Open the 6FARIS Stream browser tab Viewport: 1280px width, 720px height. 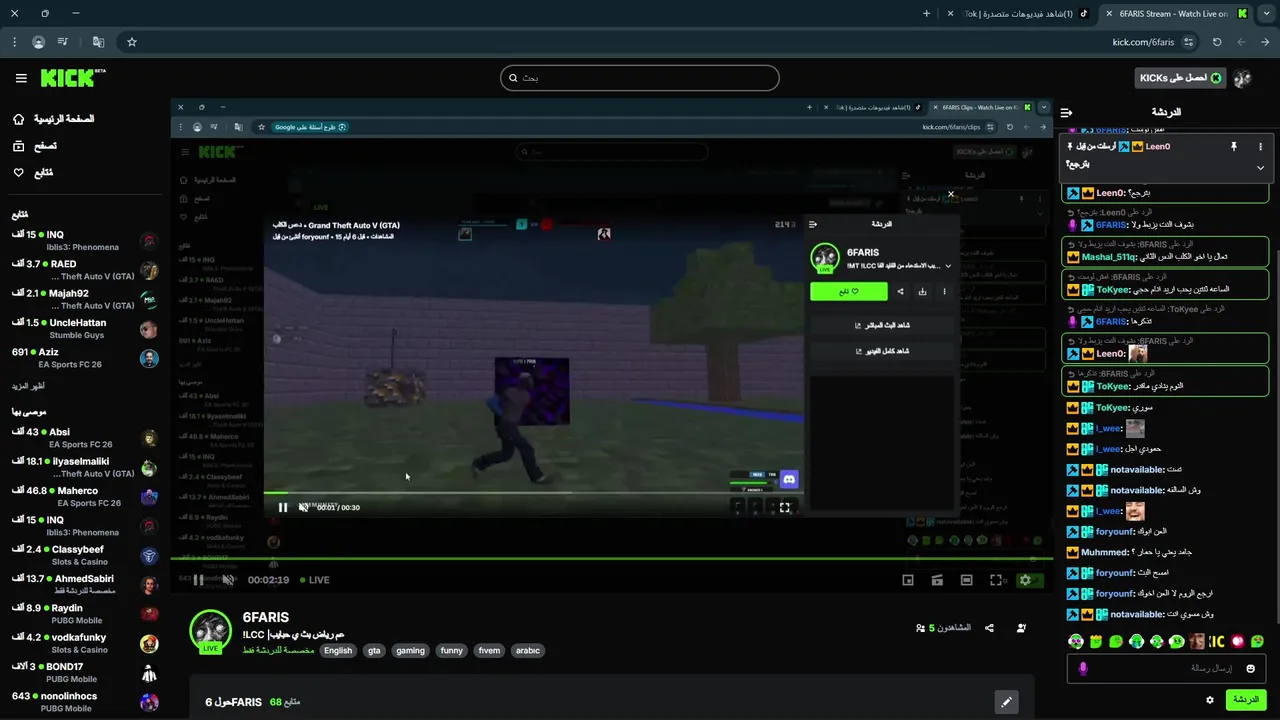[x=1174, y=14]
